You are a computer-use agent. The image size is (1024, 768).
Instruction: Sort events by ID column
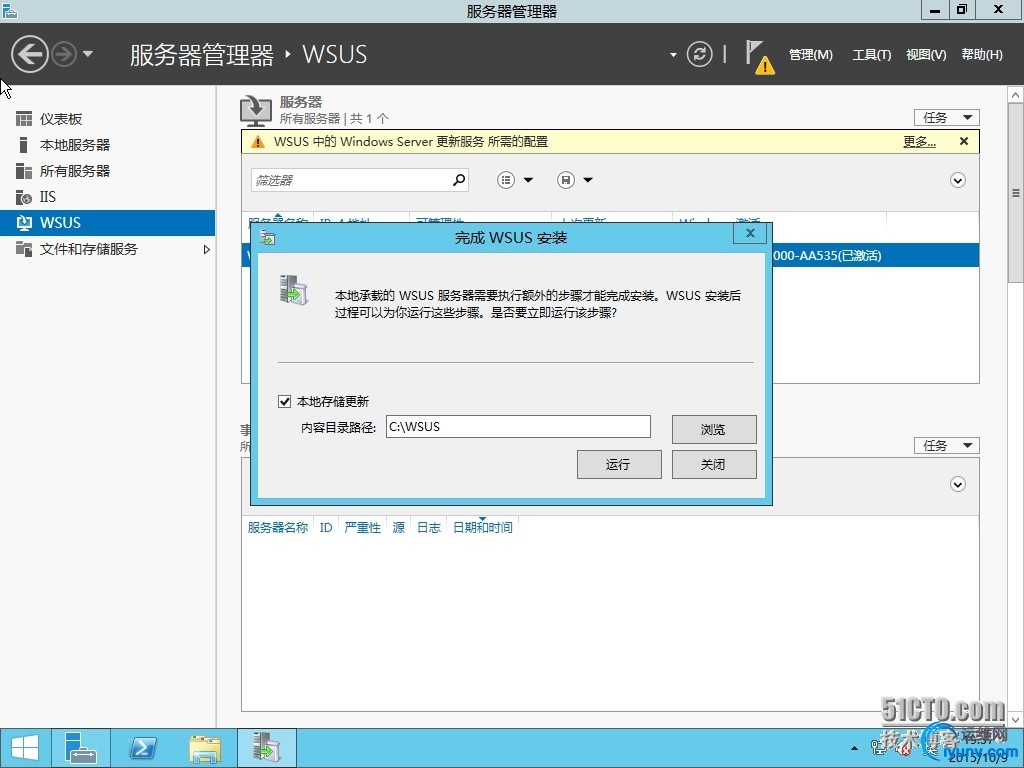point(326,528)
